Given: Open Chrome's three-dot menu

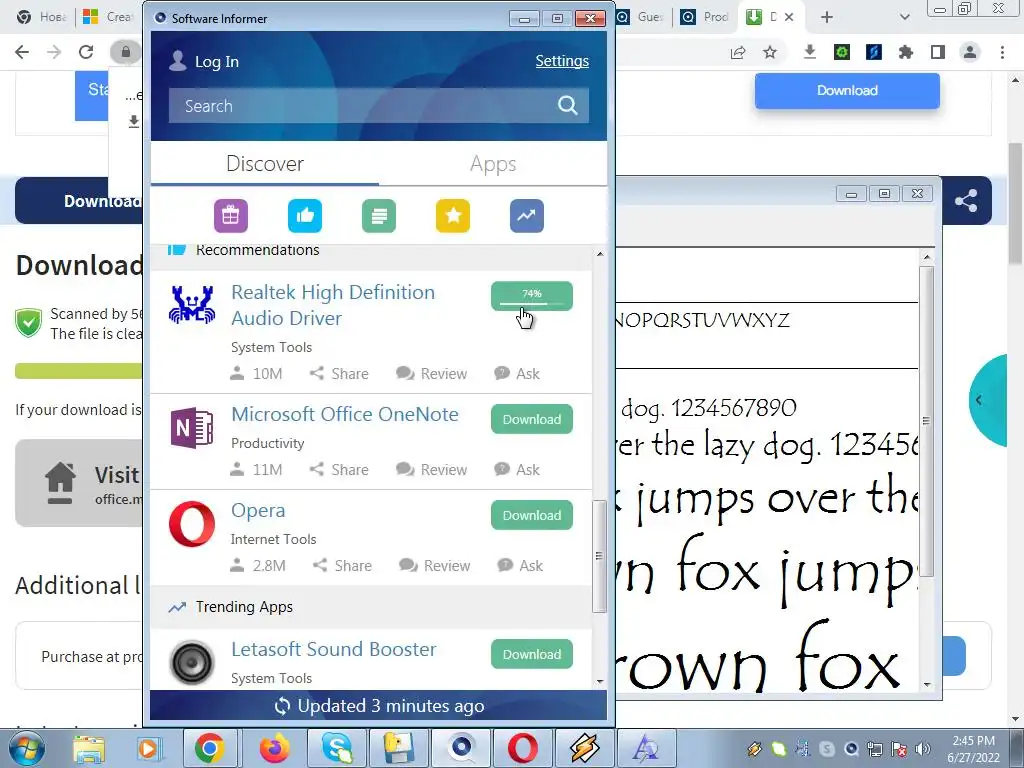Looking at the screenshot, I should point(1002,52).
